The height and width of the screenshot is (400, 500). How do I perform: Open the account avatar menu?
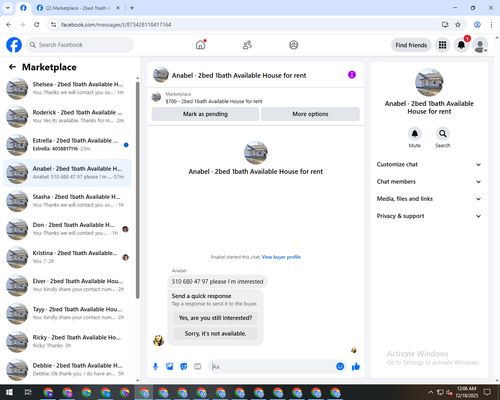point(480,45)
